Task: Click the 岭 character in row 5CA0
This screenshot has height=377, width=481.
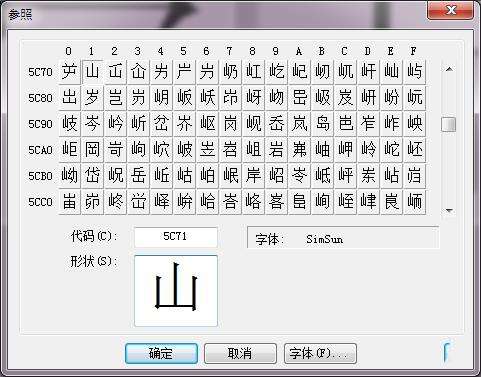Action: coord(368,150)
